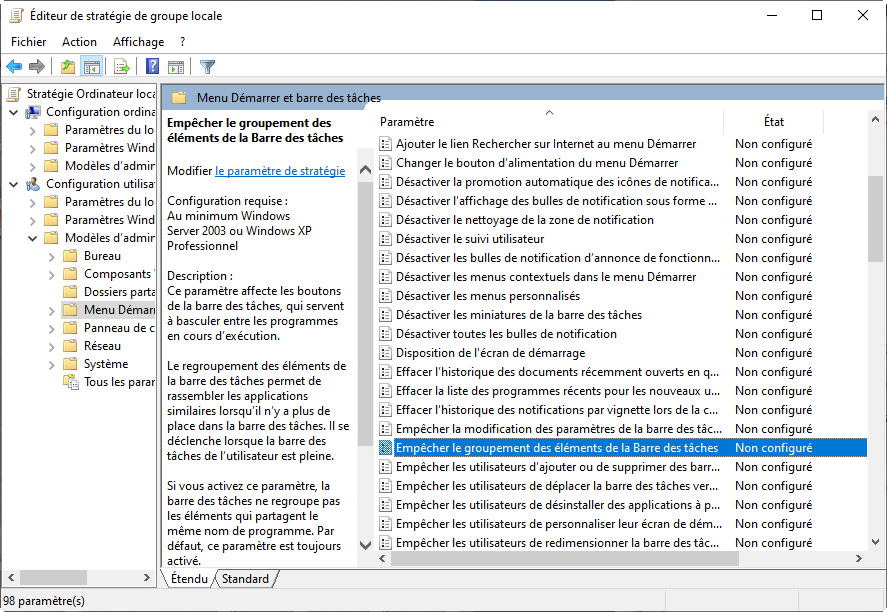Click the tree pane horizontal scrollbar thumb
Image resolution: width=887 pixels, height=612 pixels.
point(54,577)
